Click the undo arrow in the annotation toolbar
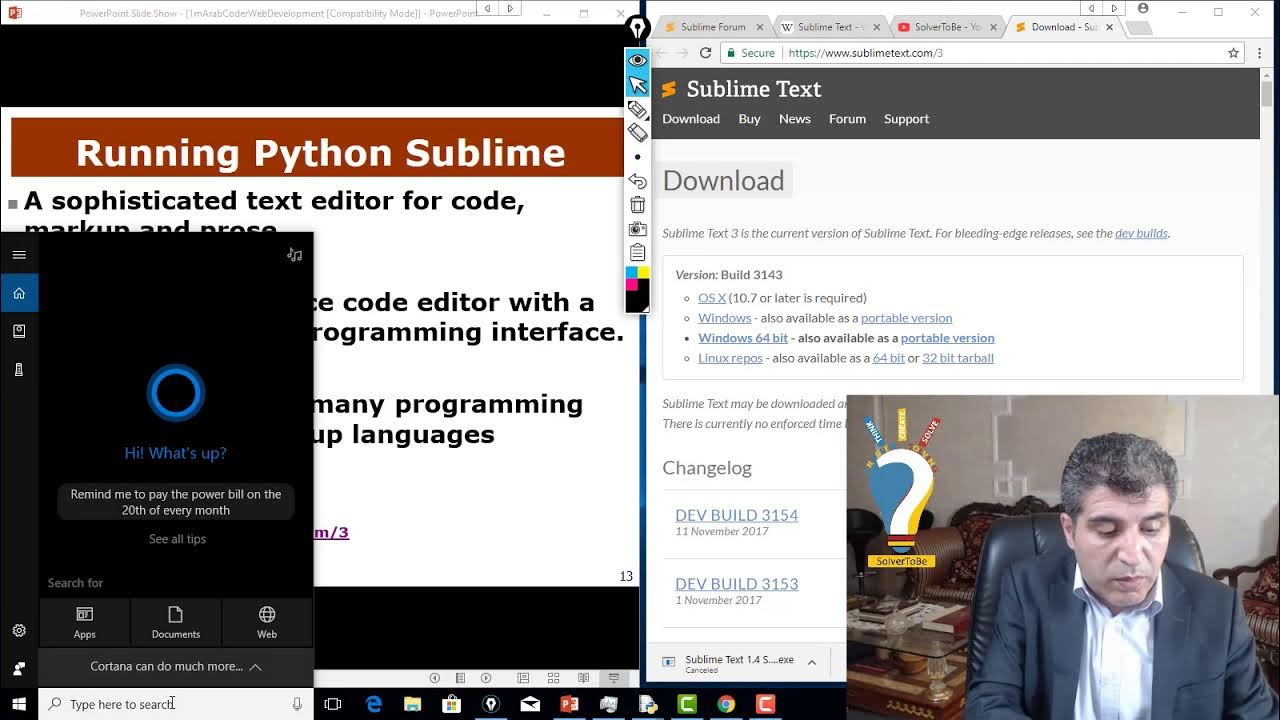 pos(637,181)
